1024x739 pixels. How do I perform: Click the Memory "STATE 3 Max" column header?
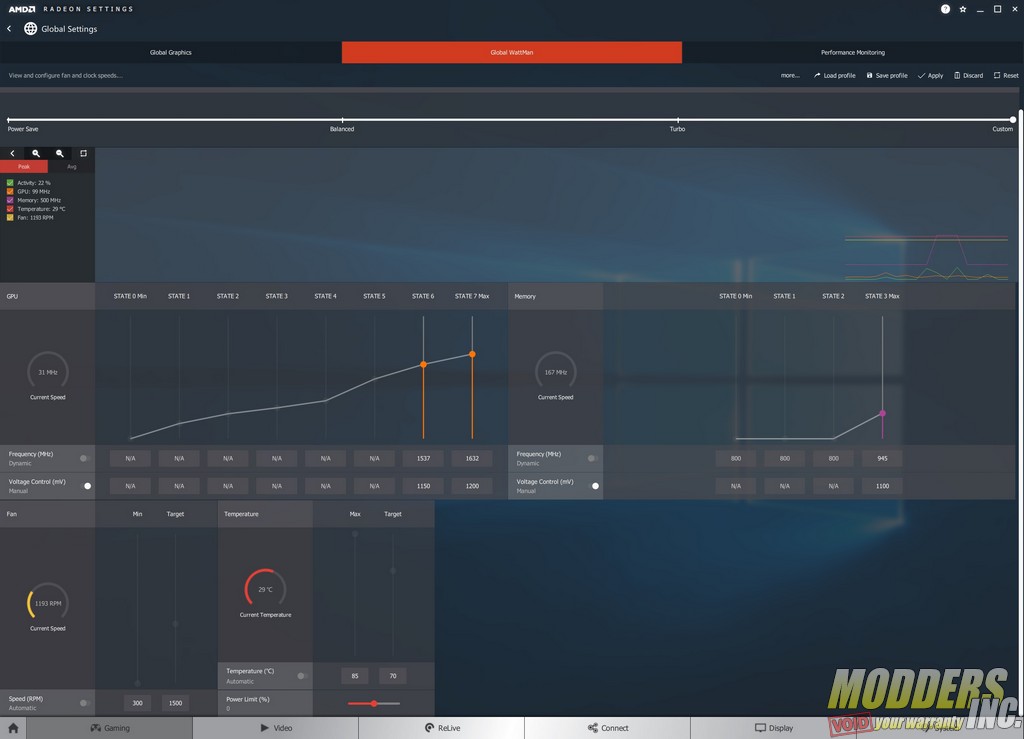pyautogui.click(x=882, y=296)
